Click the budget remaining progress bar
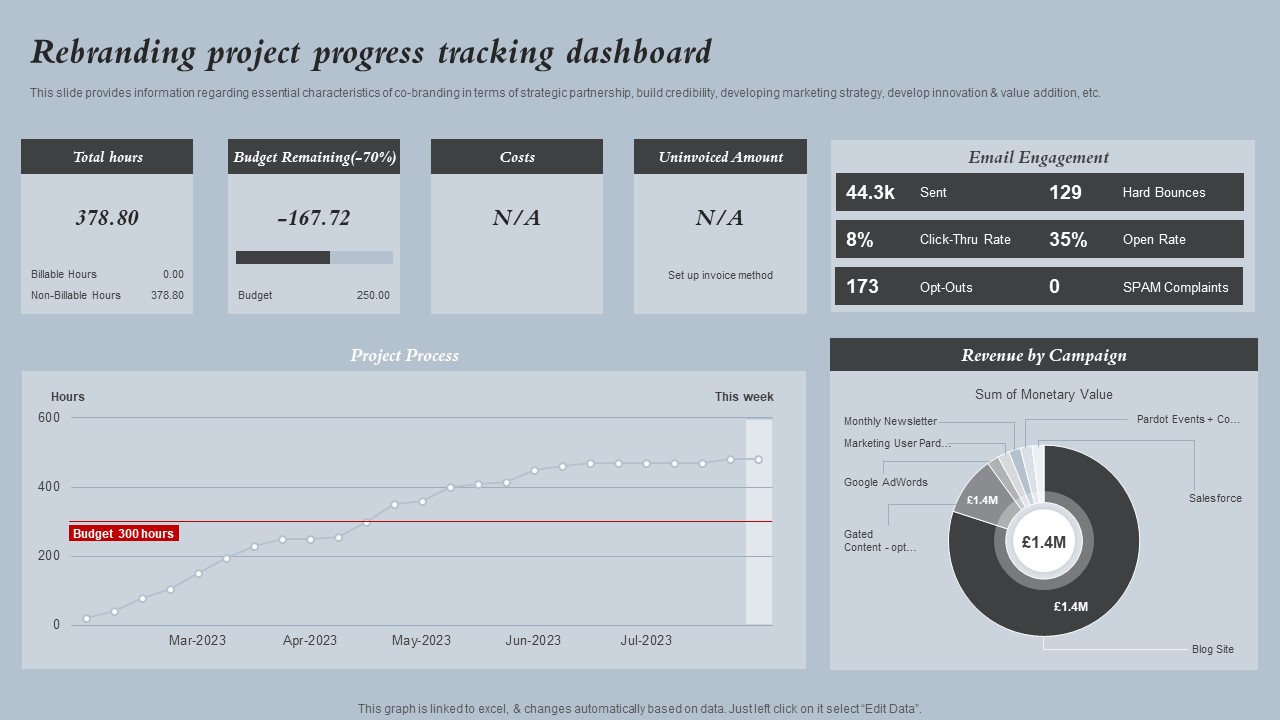The height and width of the screenshot is (720, 1280). click(314, 257)
